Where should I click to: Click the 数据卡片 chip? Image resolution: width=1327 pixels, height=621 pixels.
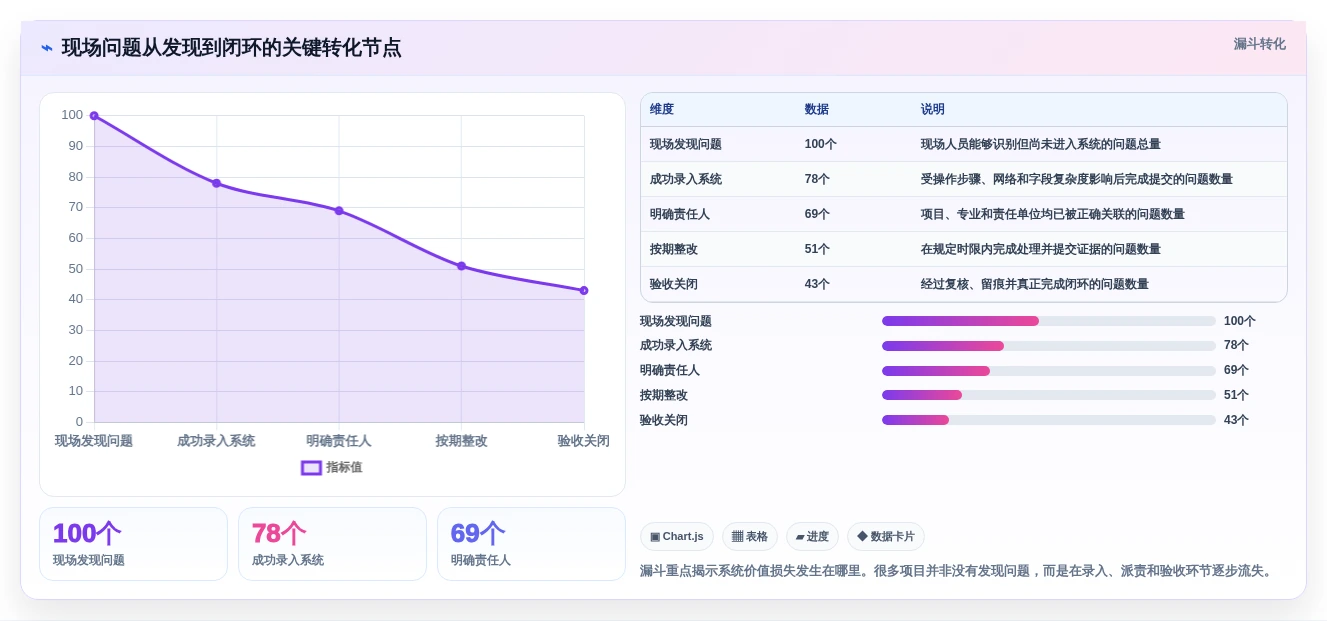coord(886,537)
